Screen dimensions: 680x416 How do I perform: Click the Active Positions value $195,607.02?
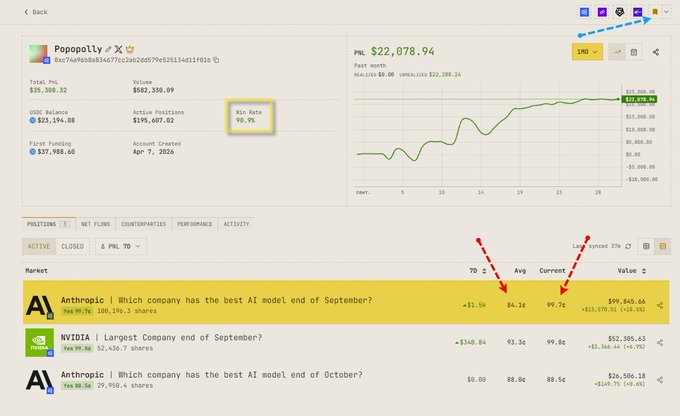[154, 121]
